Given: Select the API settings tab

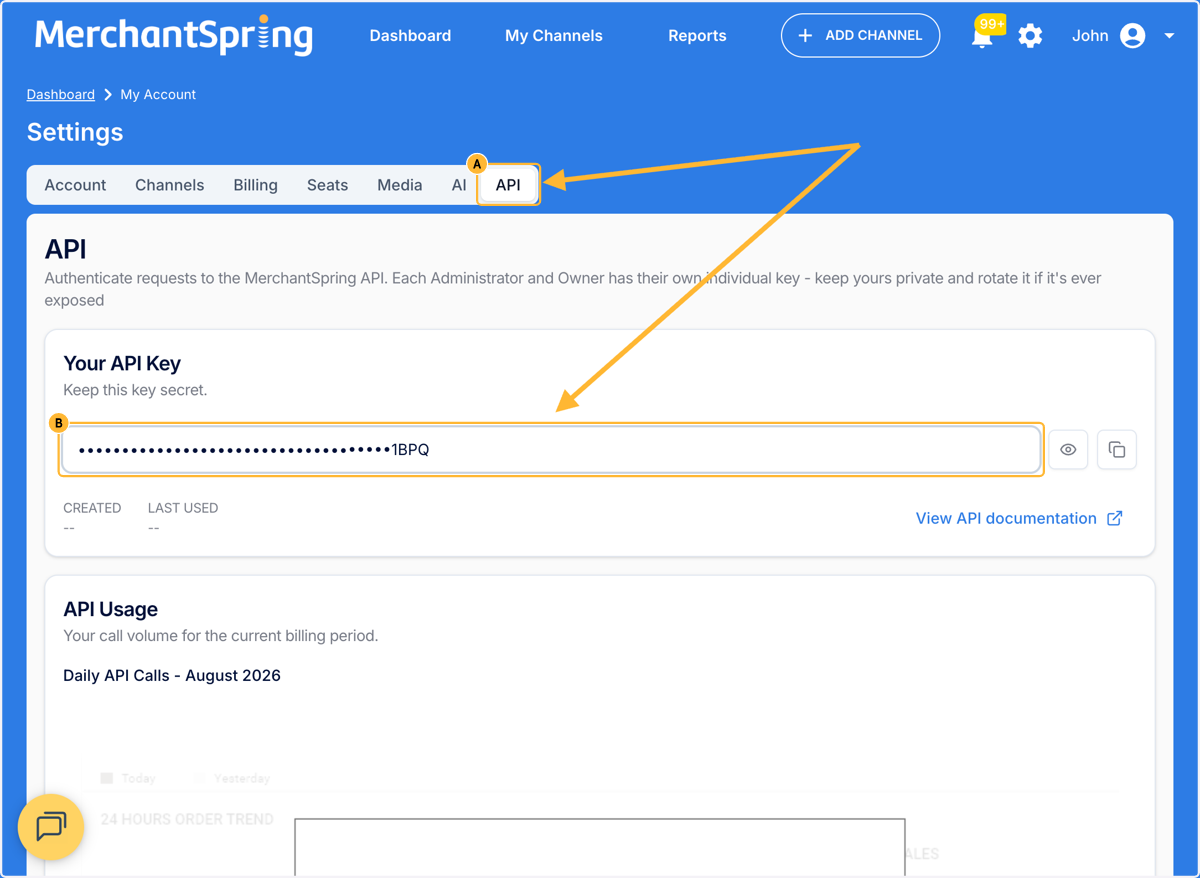Looking at the screenshot, I should pos(508,185).
